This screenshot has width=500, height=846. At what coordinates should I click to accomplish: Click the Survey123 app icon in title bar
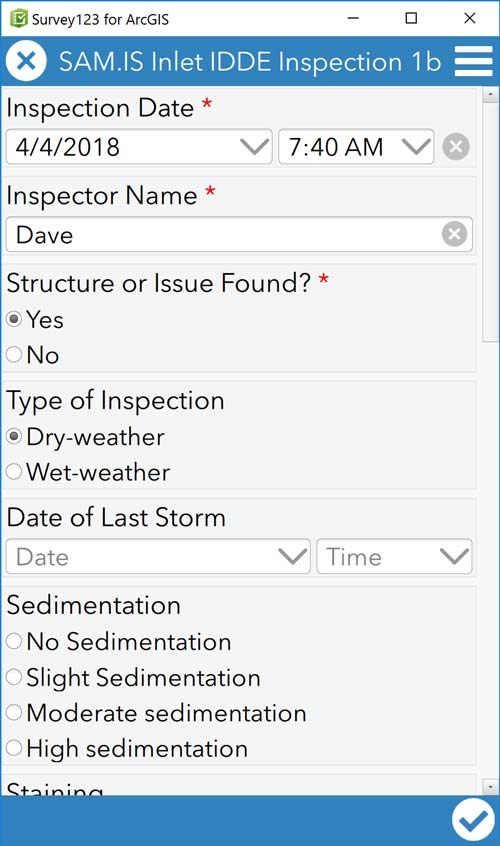pos(19,19)
